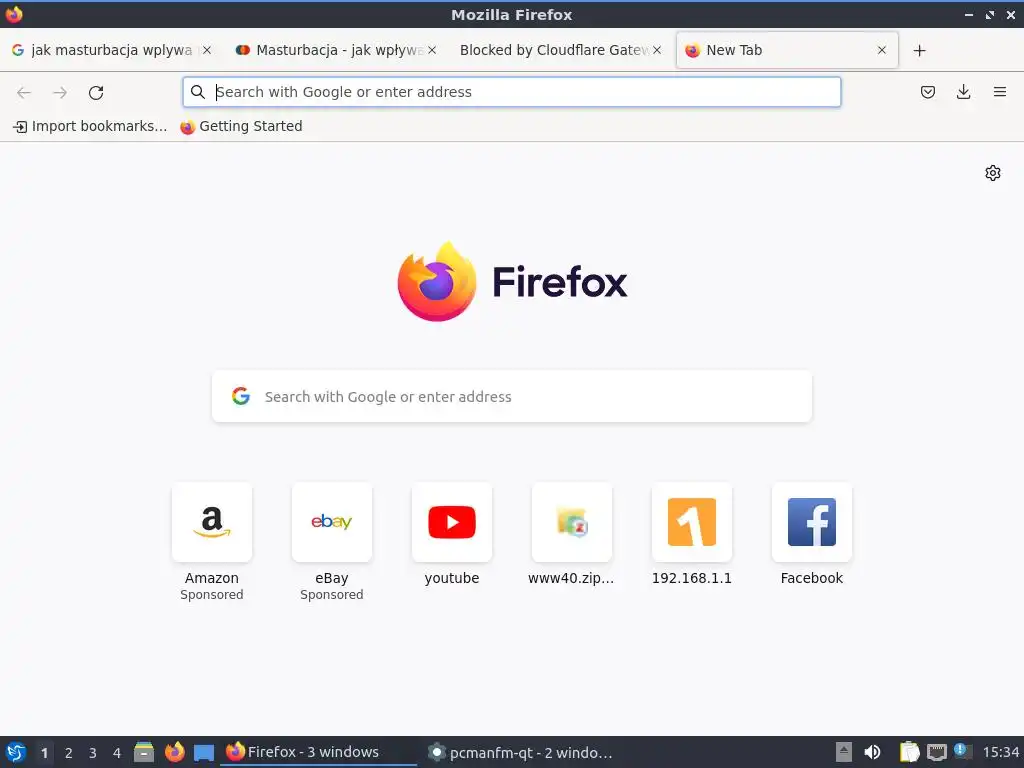Open the Getting Started bookmark
Screen dimensions: 1024x768
pyautogui.click(x=242, y=127)
